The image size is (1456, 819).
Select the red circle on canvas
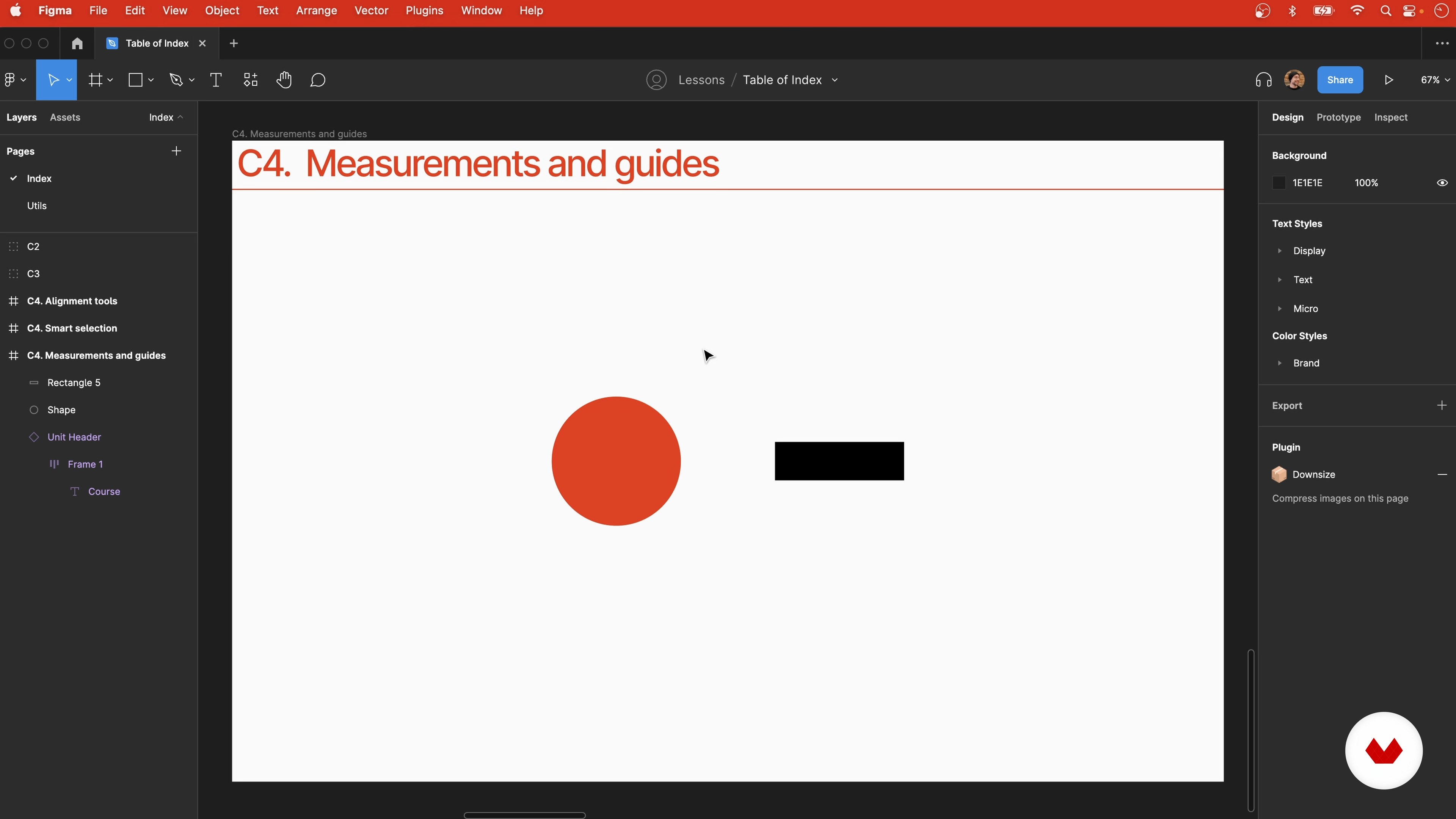click(616, 461)
